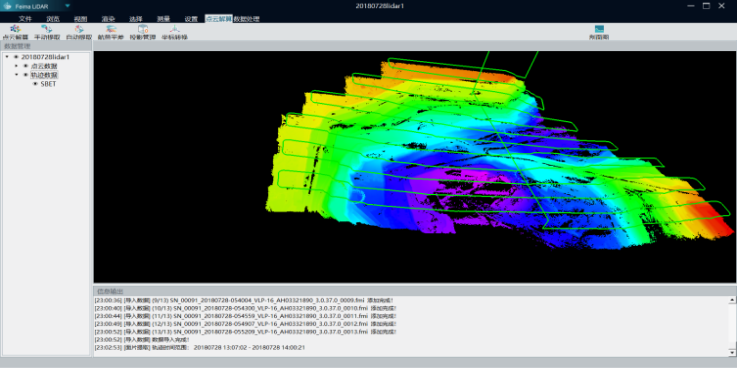Image resolution: width=737 pixels, height=368 pixels.
Task: Toggle visibility of 20180728lidar1 project
Action: [16, 57]
